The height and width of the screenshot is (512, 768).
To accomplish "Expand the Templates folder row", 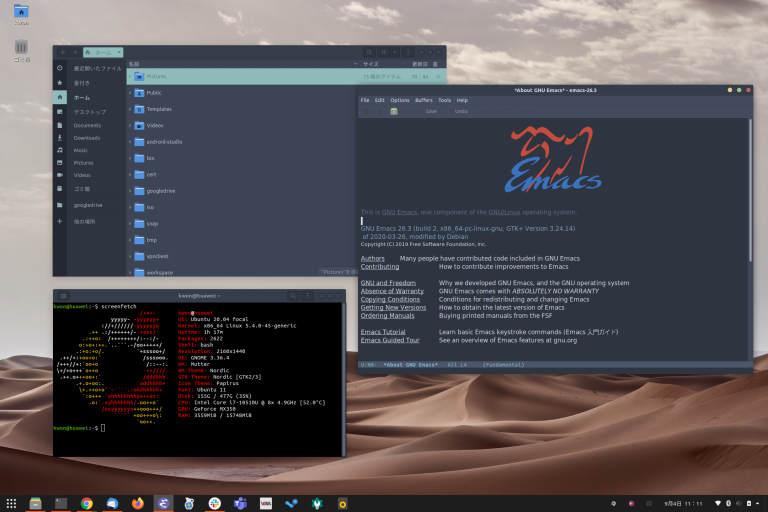I will point(130,109).
